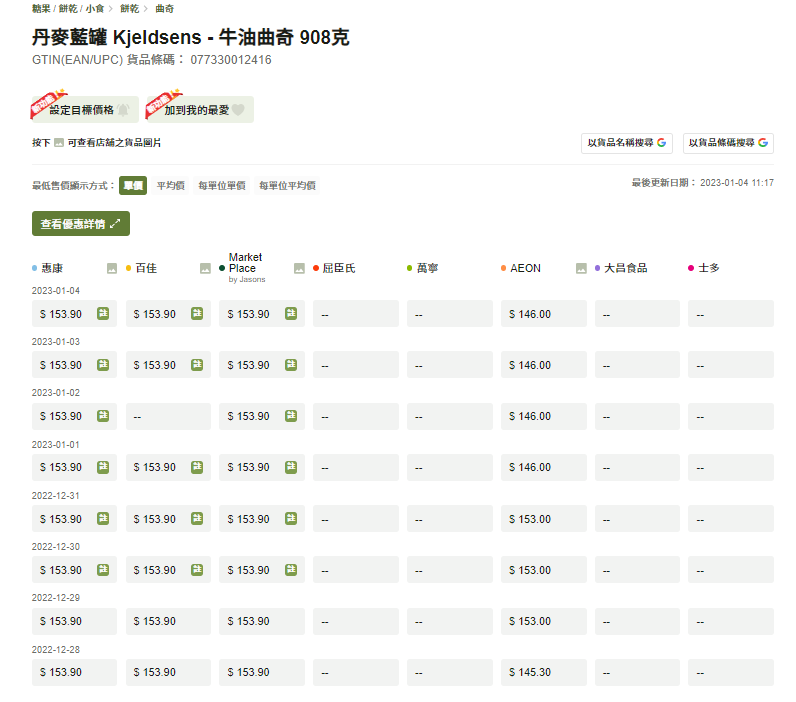Viewport: 796px width, 702px height.
Task: Click last updated date 2023-01-04 11:17
Action: (x=737, y=183)
